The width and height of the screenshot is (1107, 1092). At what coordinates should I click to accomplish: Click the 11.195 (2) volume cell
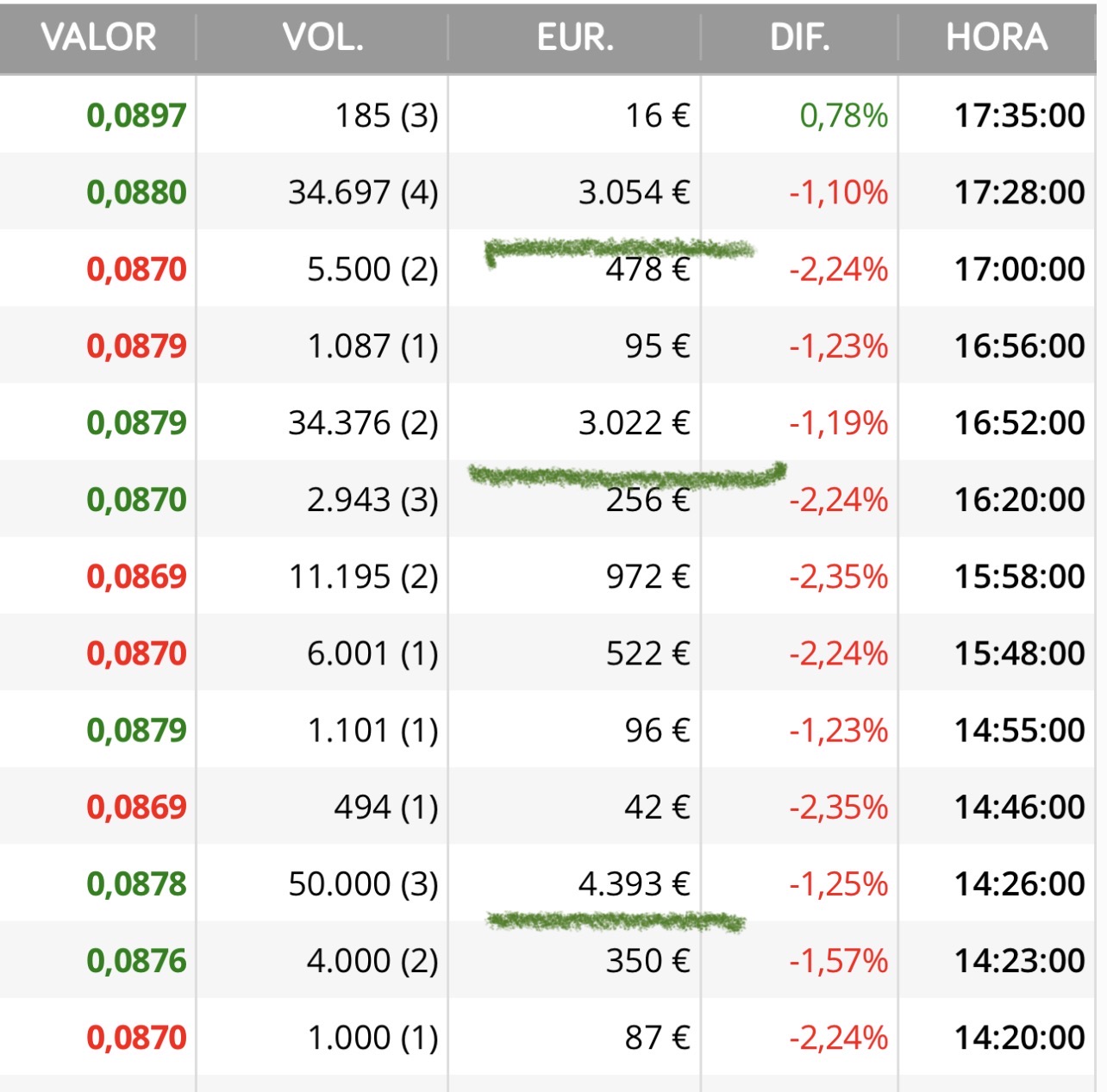coord(363,577)
